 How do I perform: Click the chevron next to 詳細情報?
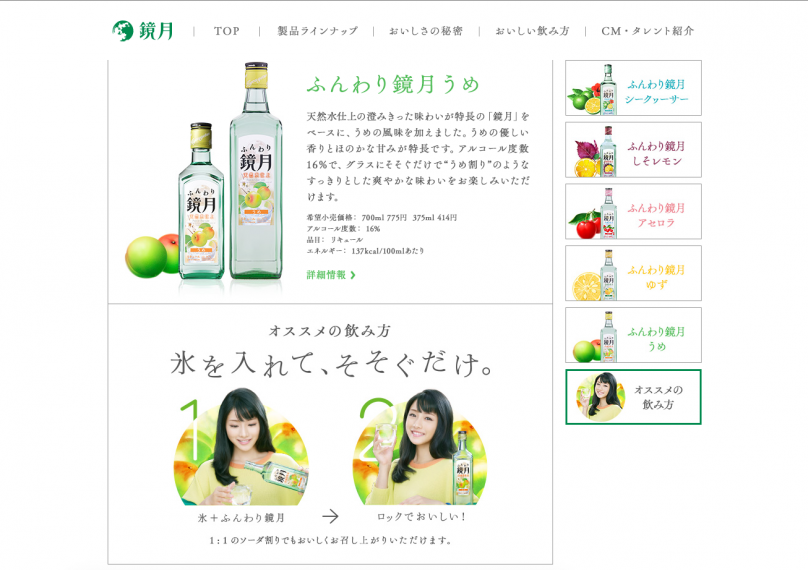pos(353,275)
